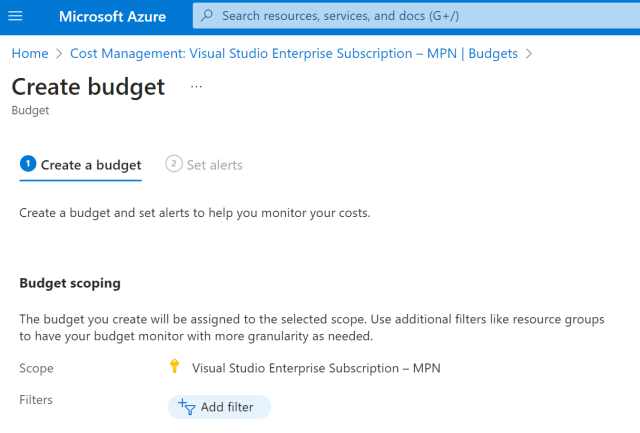This screenshot has height=433, width=640.
Task: Click the chevron after the Budgets breadcrumb
Action: [x=528, y=53]
